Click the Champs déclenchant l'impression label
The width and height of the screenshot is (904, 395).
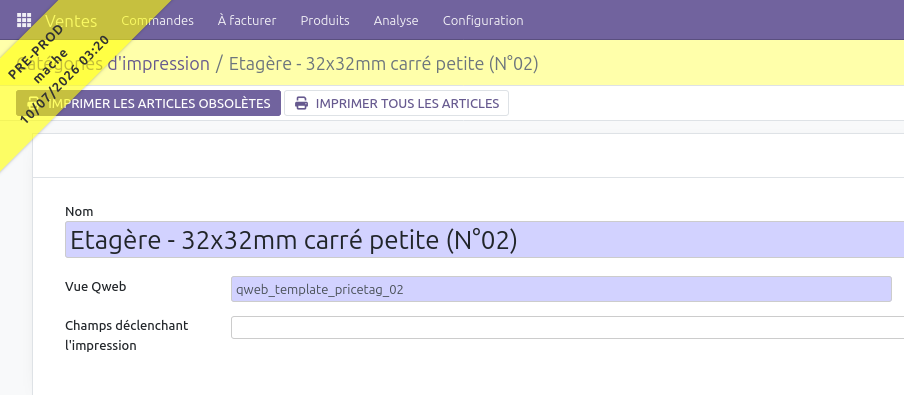coord(127,336)
